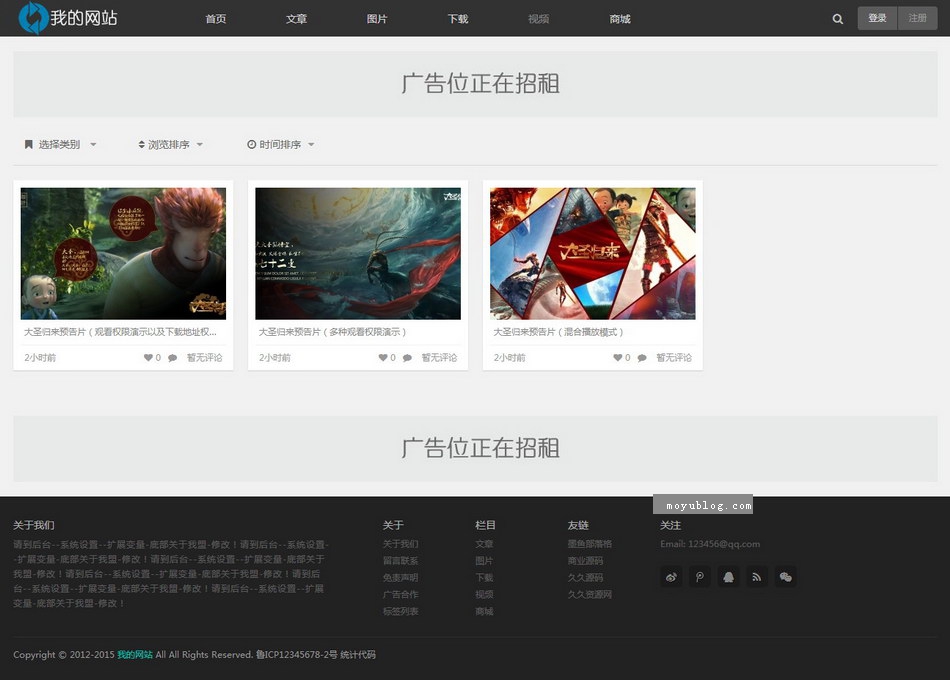The width and height of the screenshot is (950, 680).
Task: Open the WeChat icon in footer
Action: click(x=785, y=577)
